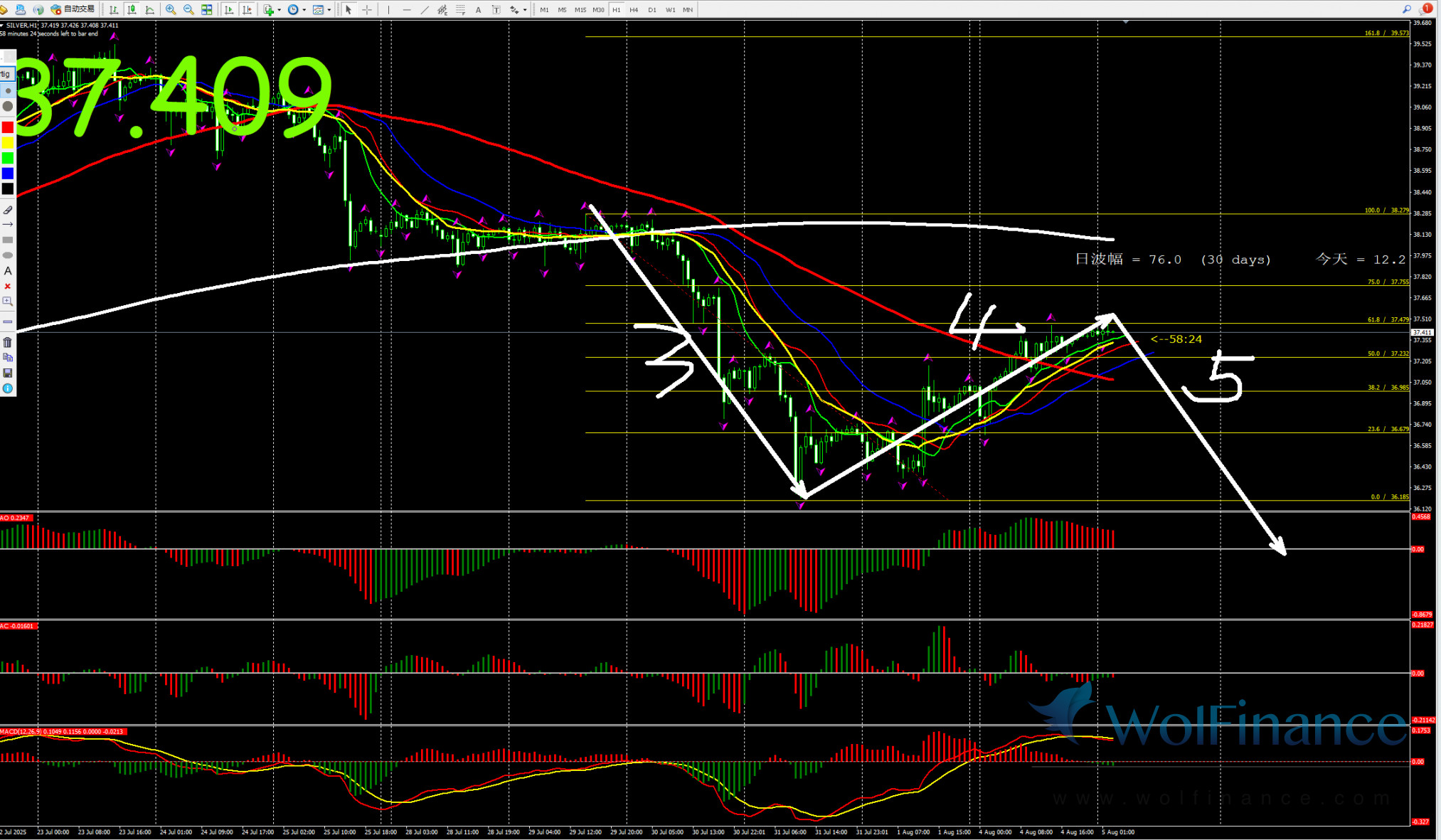
Task: Toggle chart shift from right edge
Action: (247, 9)
